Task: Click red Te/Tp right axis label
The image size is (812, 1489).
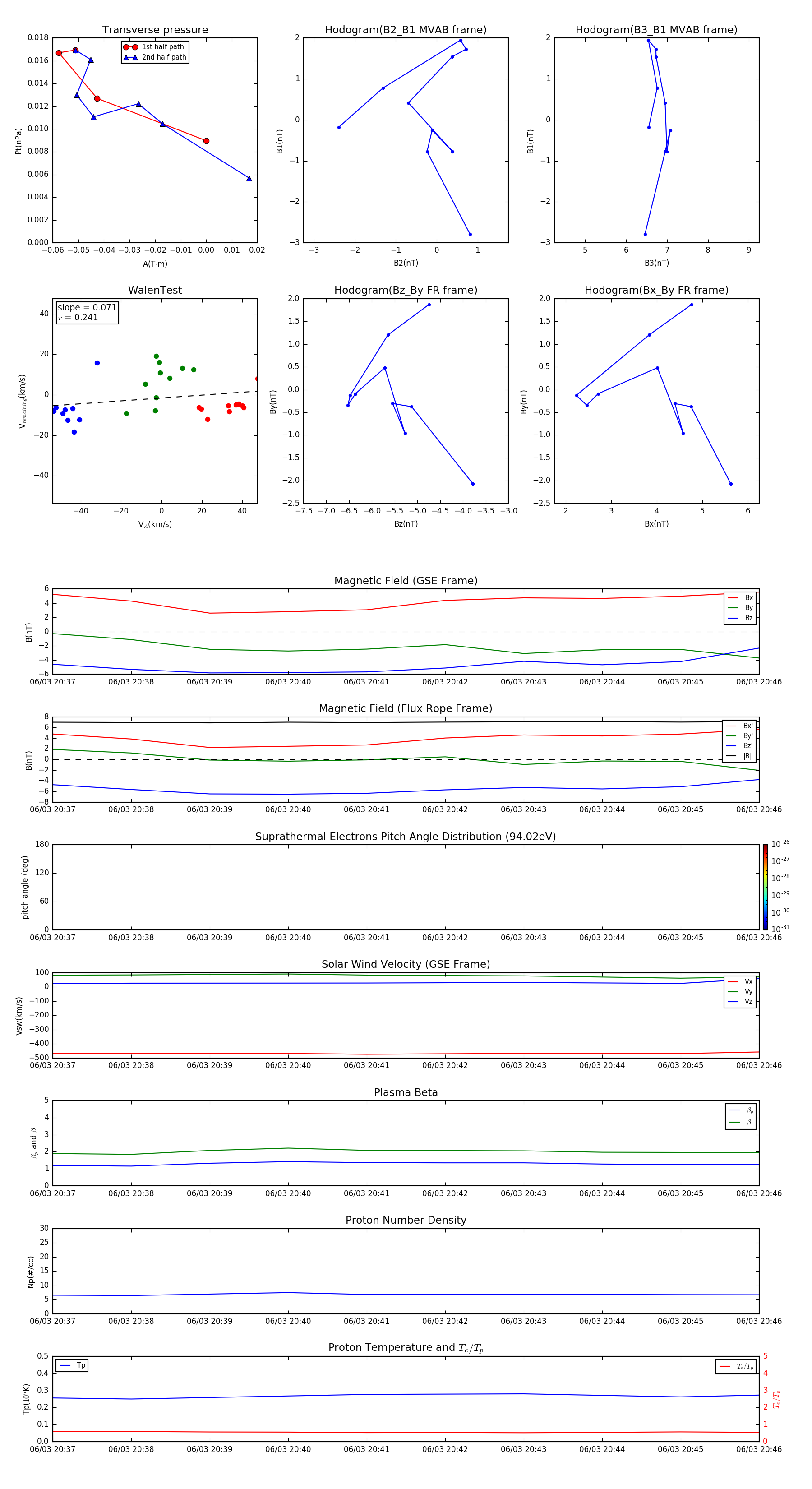Action: pyautogui.click(x=777, y=1399)
